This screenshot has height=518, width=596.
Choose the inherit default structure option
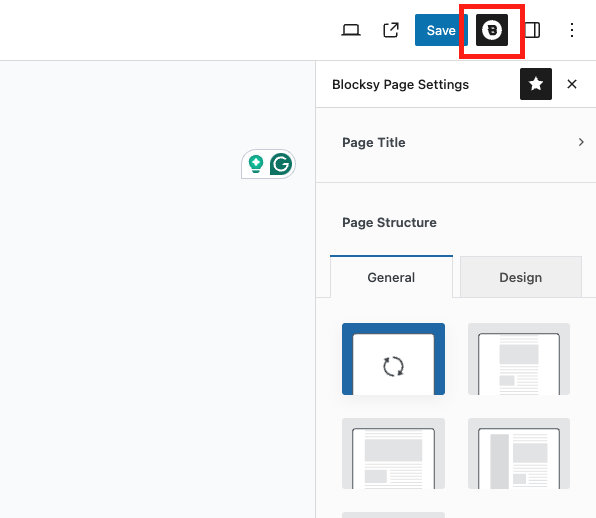click(393, 359)
